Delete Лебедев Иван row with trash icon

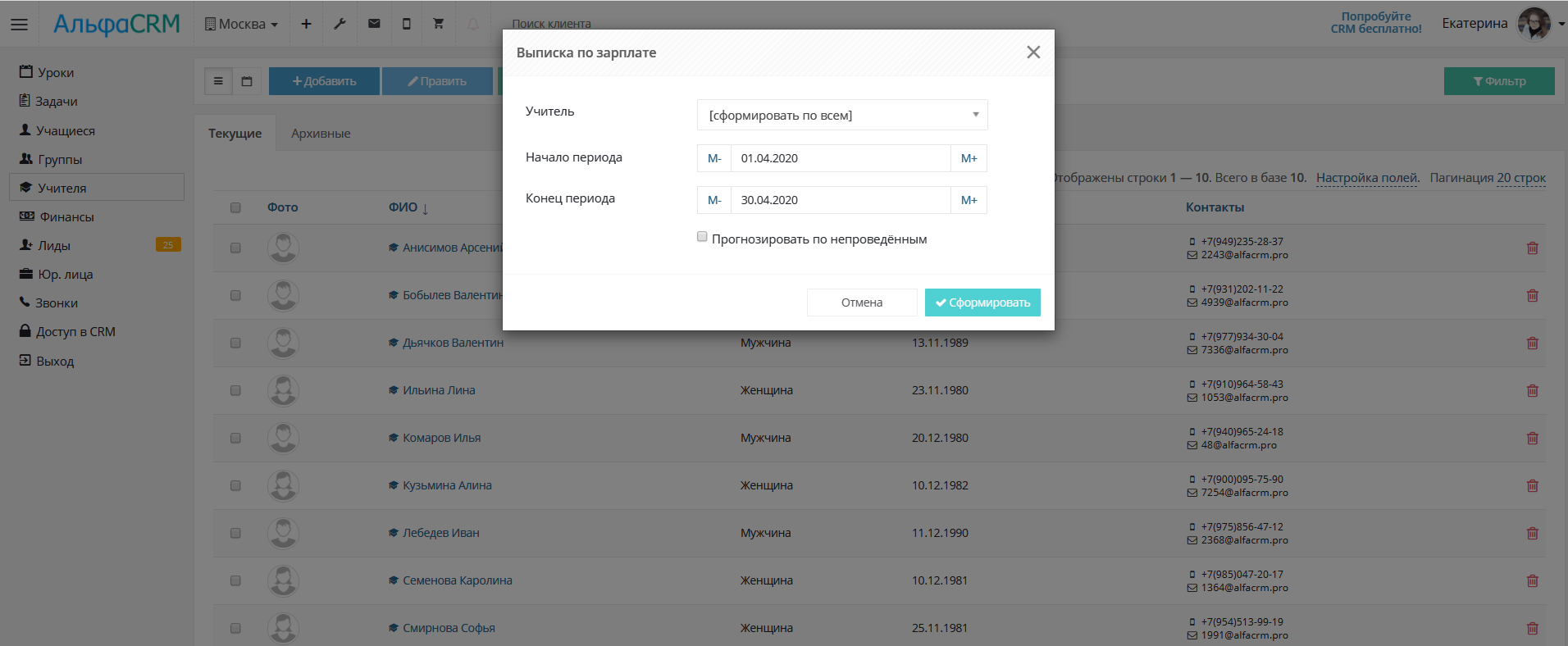[1532, 533]
